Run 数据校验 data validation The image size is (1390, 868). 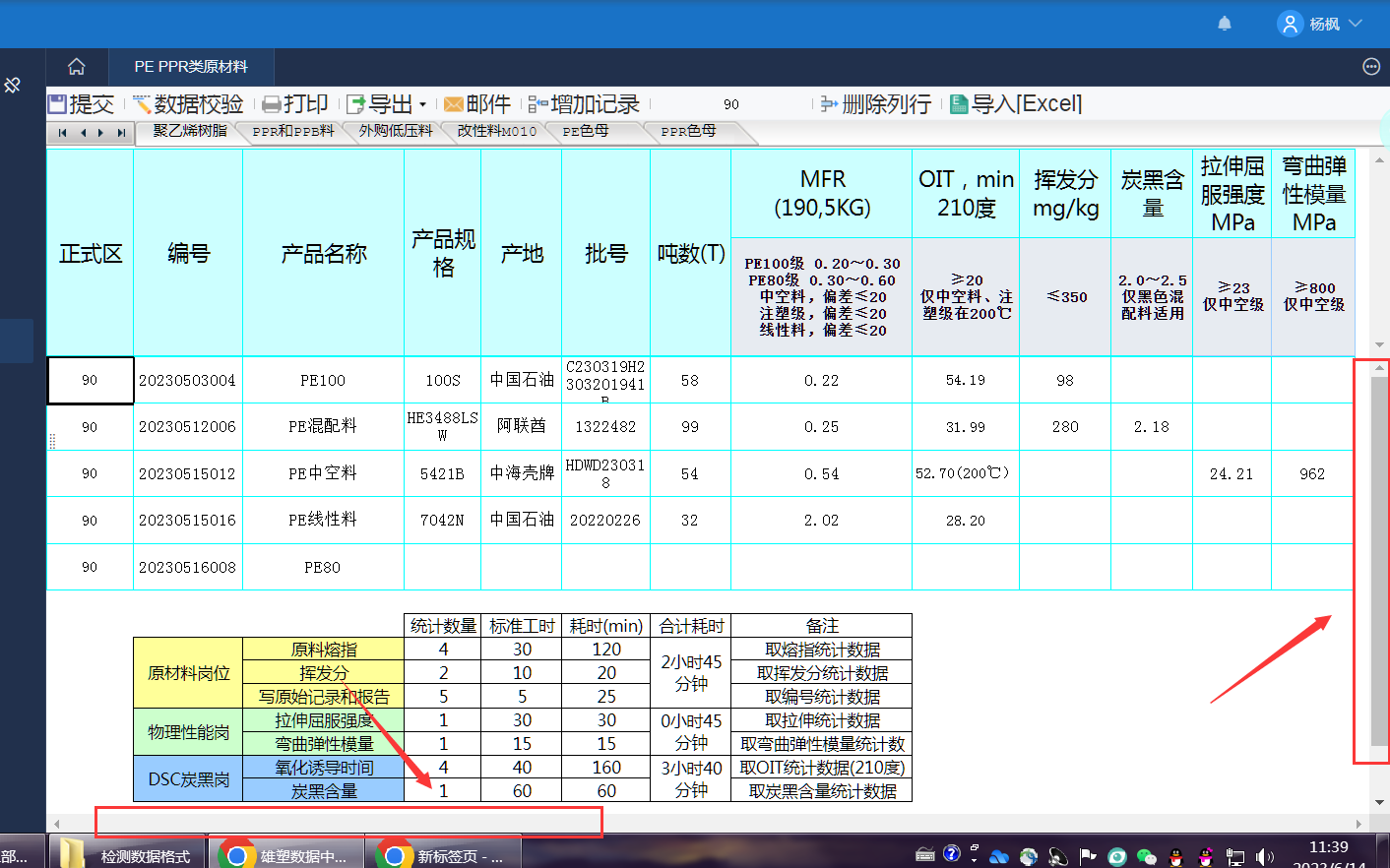[187, 104]
